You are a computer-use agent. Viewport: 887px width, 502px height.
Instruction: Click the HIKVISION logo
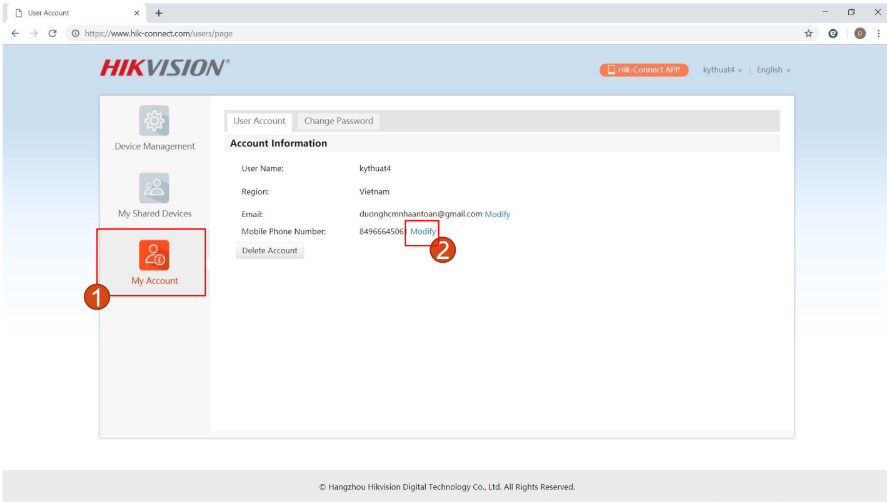165,68
